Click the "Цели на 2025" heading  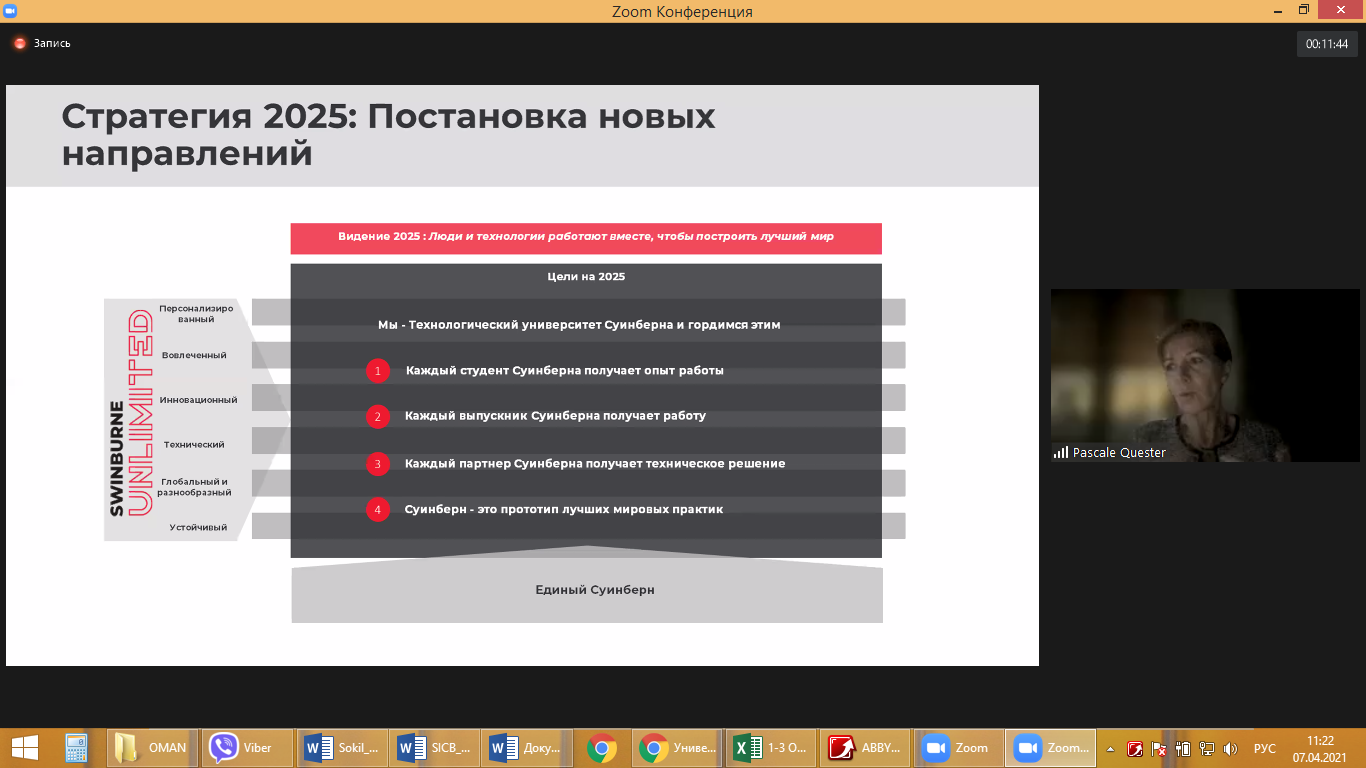click(x=586, y=276)
